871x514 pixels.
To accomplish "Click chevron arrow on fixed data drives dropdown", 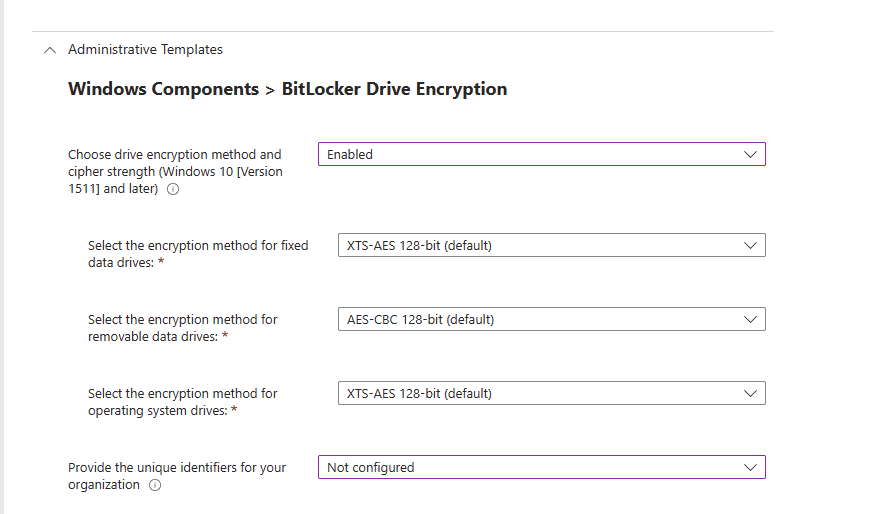I will tap(751, 245).
